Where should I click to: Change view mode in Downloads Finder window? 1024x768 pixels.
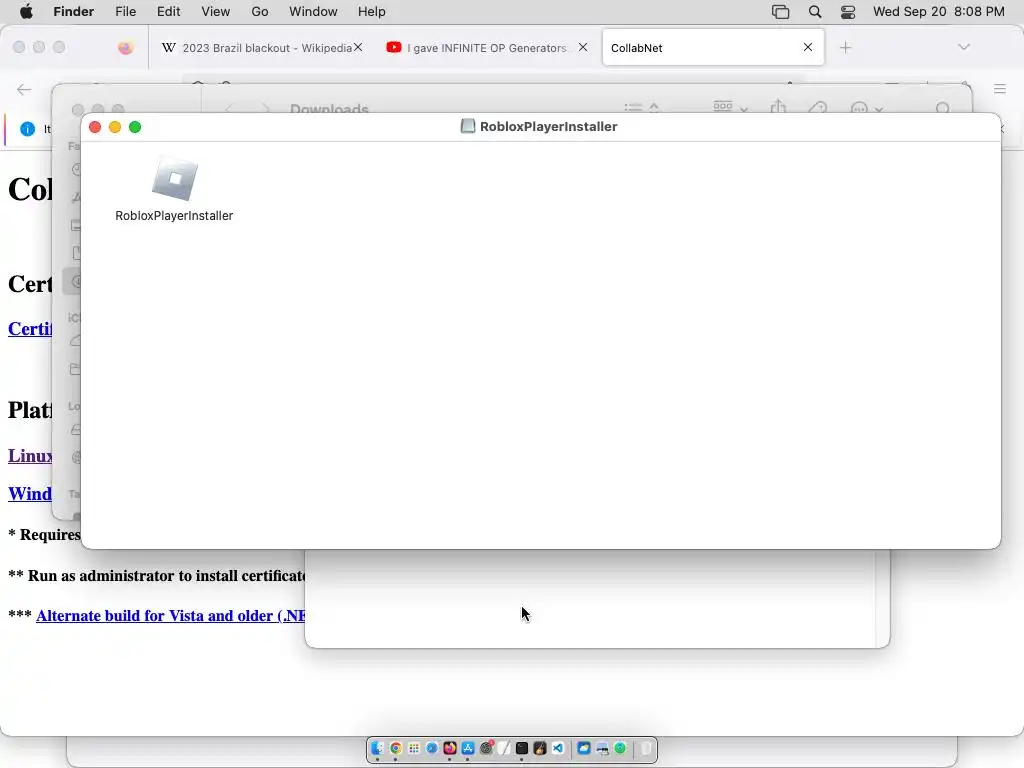tap(641, 108)
